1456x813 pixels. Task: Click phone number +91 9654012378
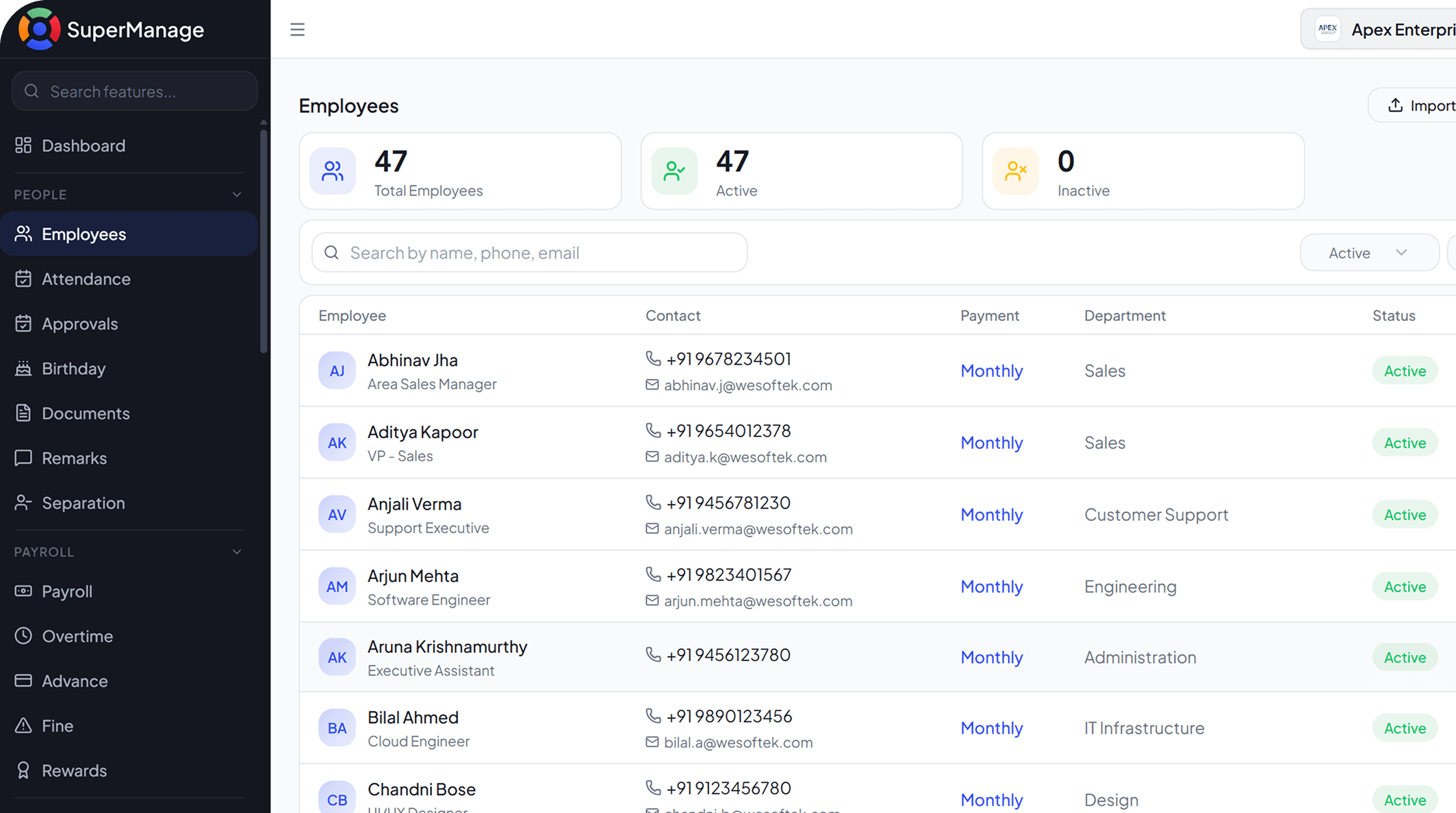point(728,430)
